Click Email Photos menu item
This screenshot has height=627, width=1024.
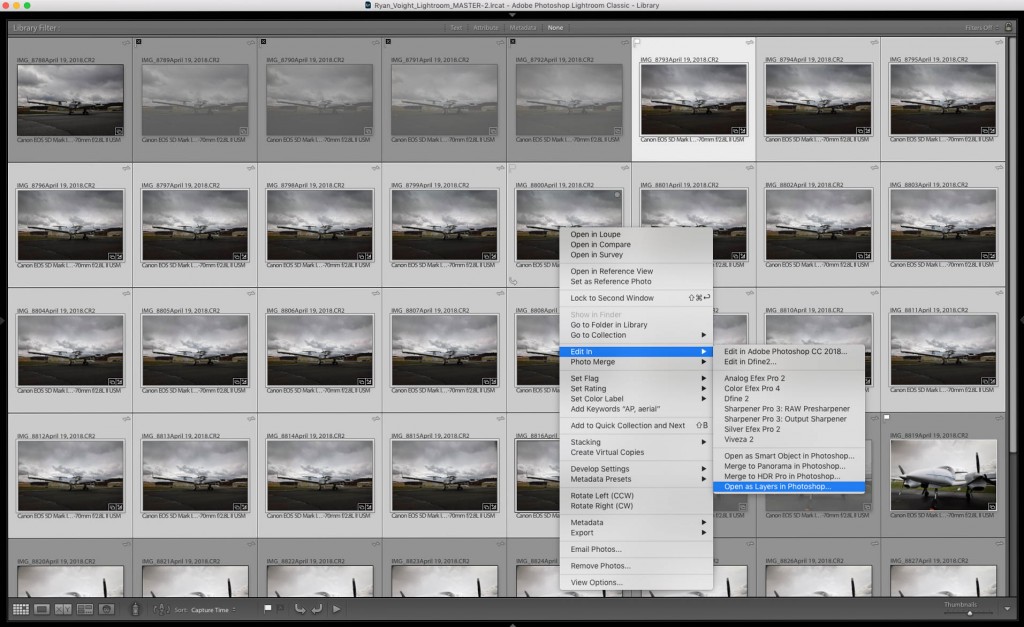pos(636,549)
